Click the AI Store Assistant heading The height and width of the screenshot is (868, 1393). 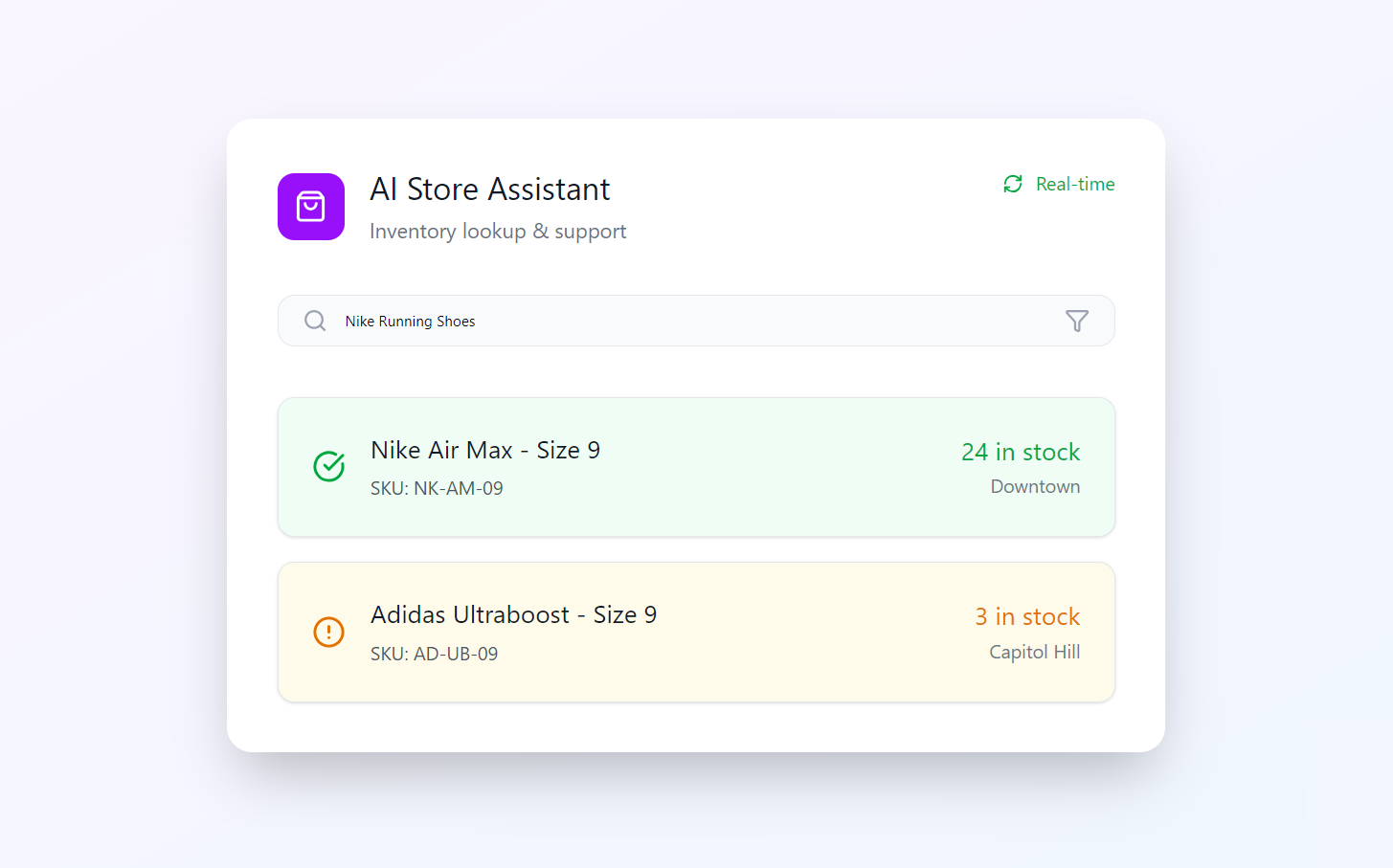tap(490, 189)
